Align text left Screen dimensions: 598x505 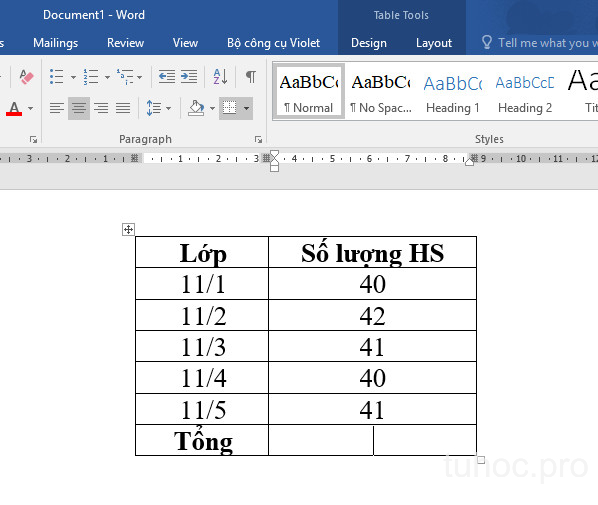click(57, 108)
